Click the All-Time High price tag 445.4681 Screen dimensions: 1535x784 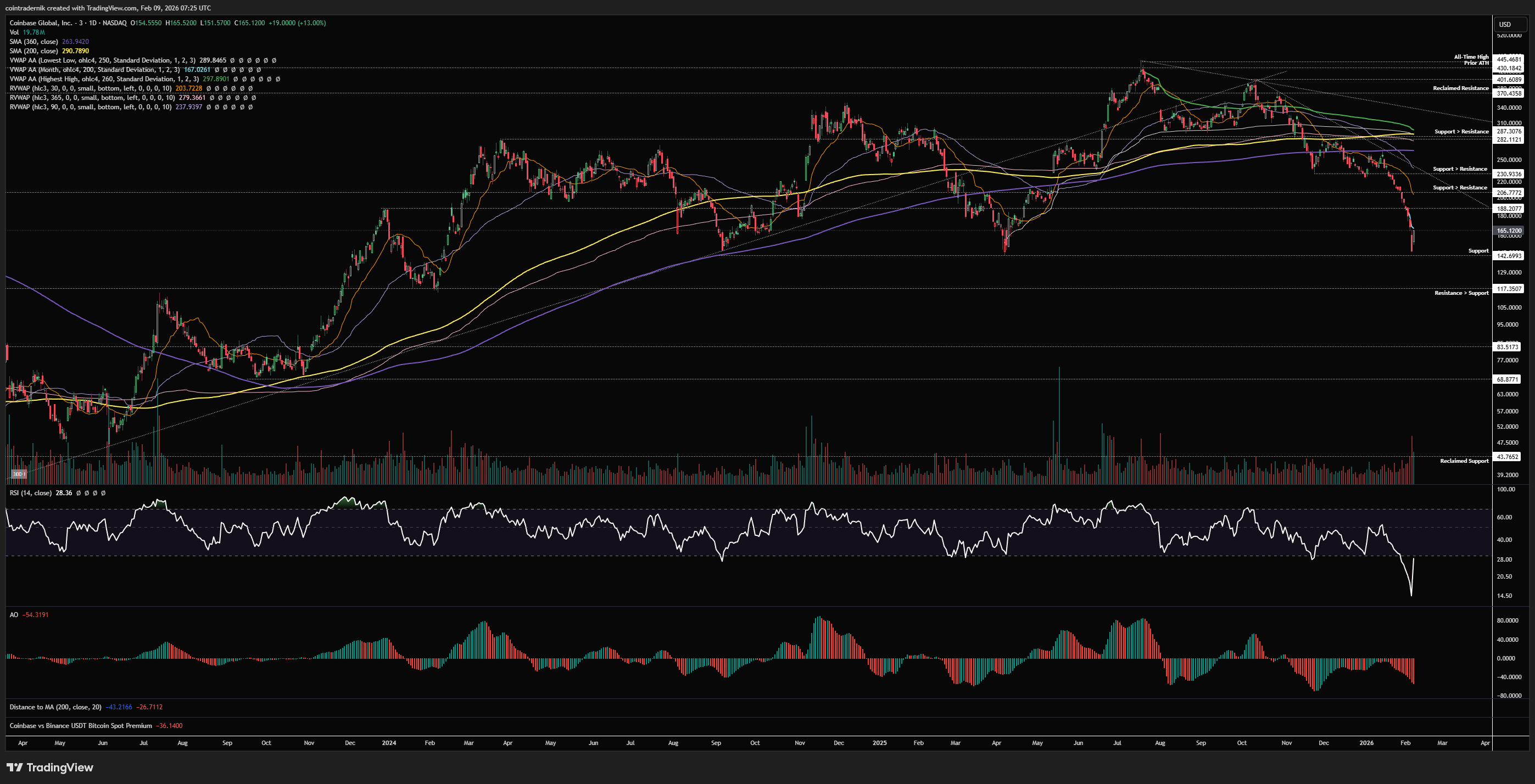pos(1509,59)
